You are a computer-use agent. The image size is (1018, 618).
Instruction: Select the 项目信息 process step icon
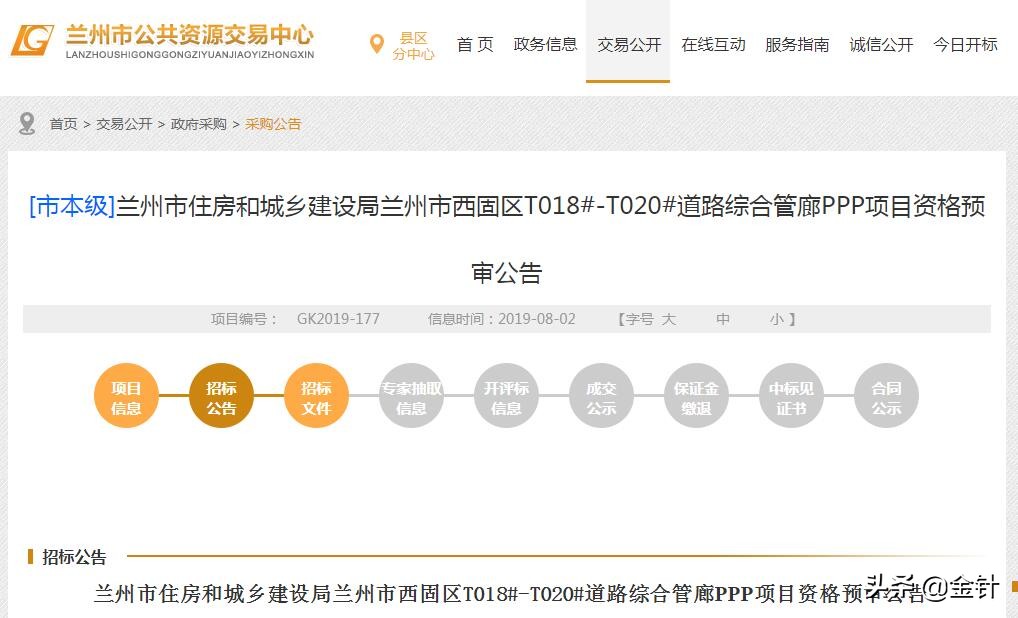(x=126, y=395)
